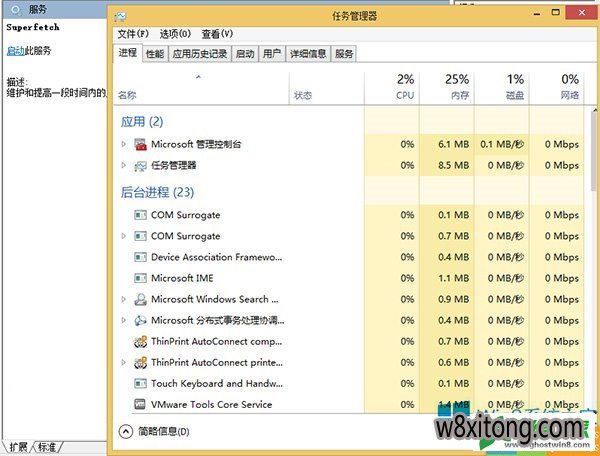600x456 pixels.
Task: Click the first ThinPrint AutoConnect icon
Action: click(x=140, y=341)
